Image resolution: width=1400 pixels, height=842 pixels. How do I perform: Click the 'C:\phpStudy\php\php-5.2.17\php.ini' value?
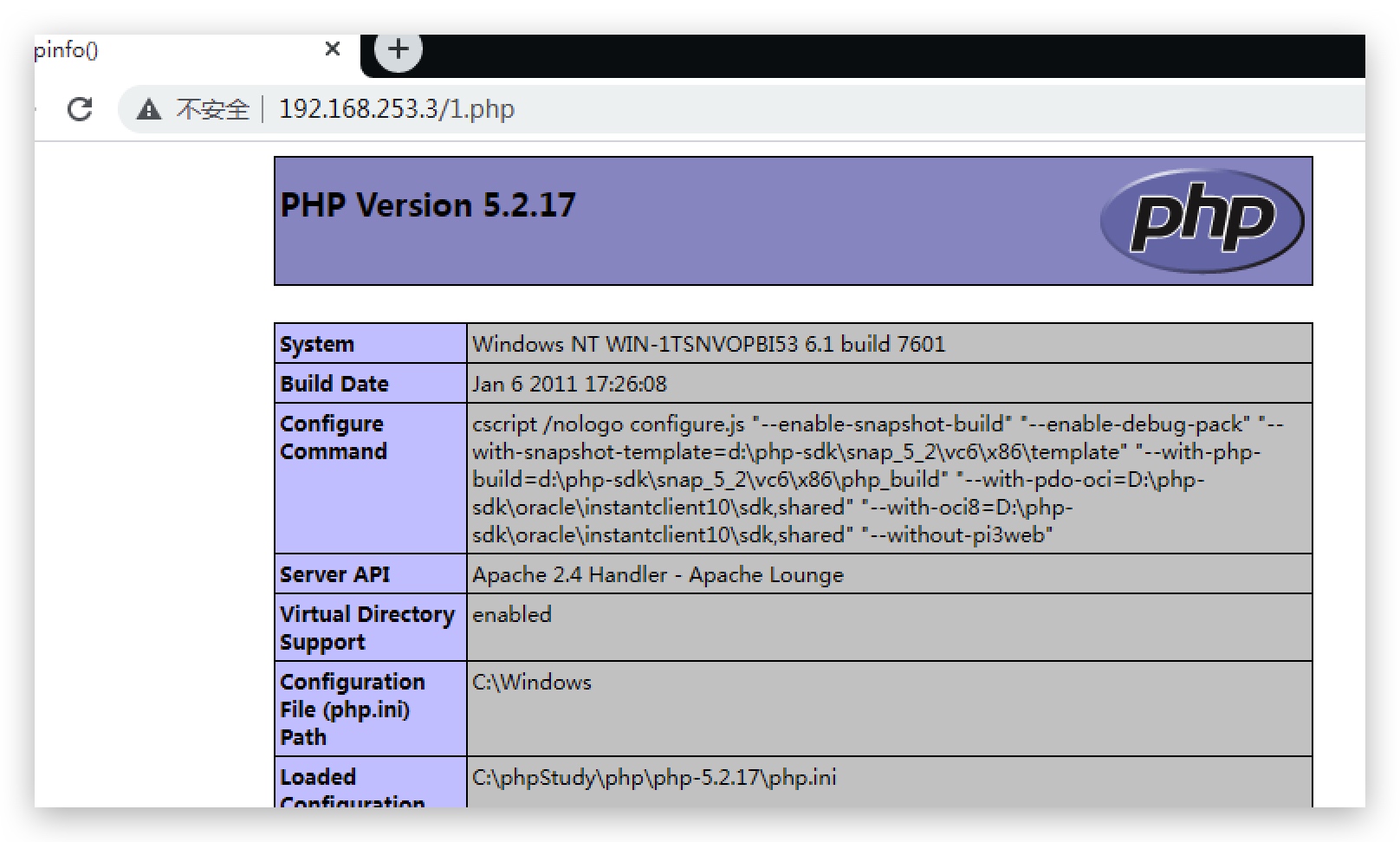654,777
